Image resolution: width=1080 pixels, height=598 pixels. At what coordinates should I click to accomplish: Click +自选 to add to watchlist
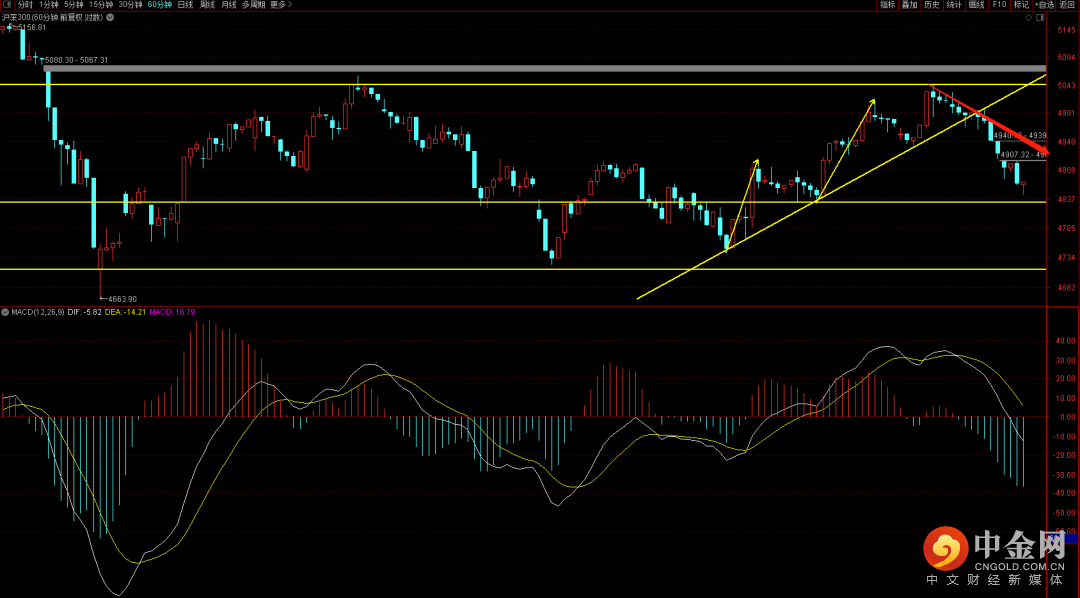[x=1045, y=5]
